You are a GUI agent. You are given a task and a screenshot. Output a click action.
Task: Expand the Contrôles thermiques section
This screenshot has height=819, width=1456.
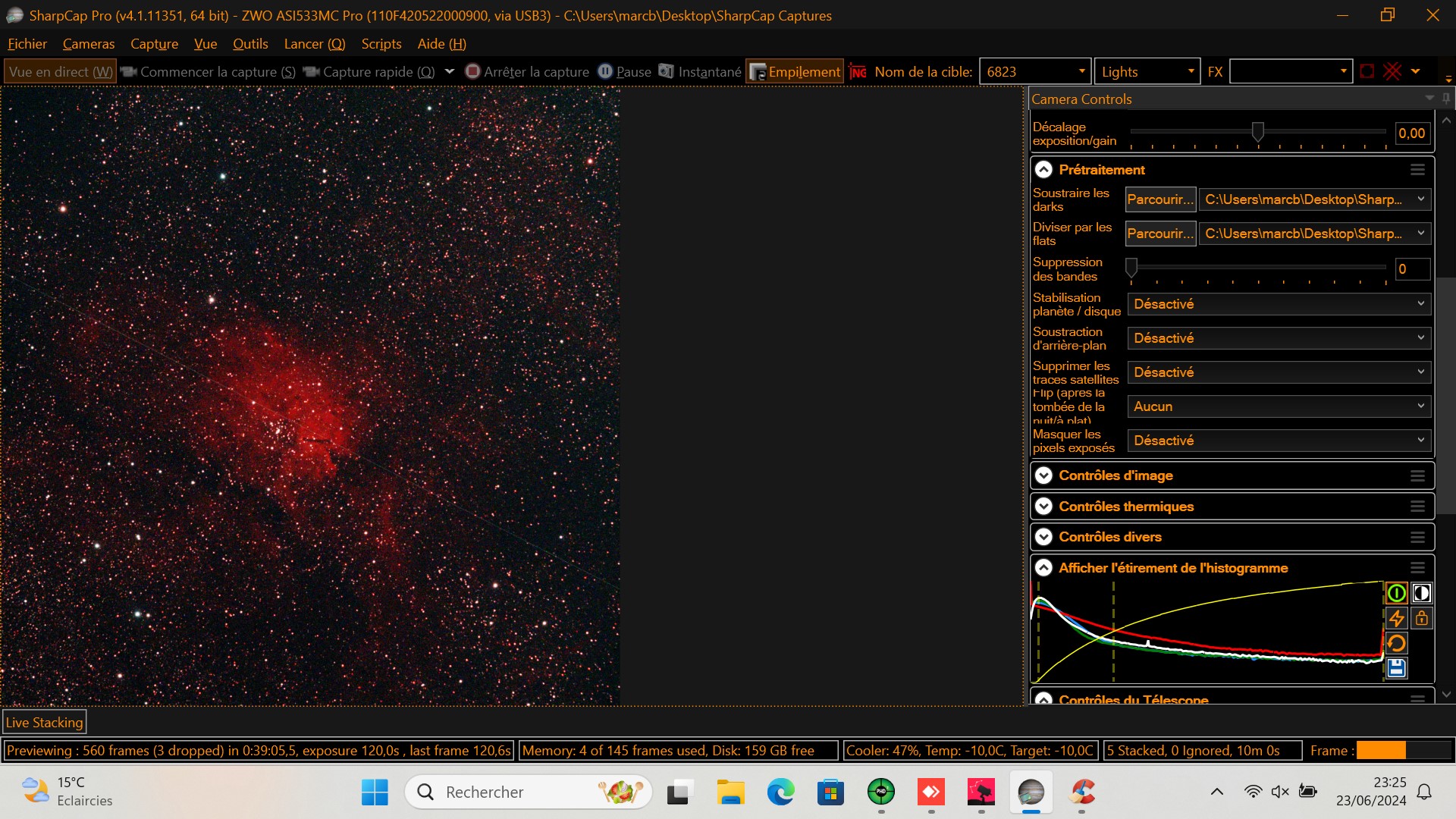1044,507
